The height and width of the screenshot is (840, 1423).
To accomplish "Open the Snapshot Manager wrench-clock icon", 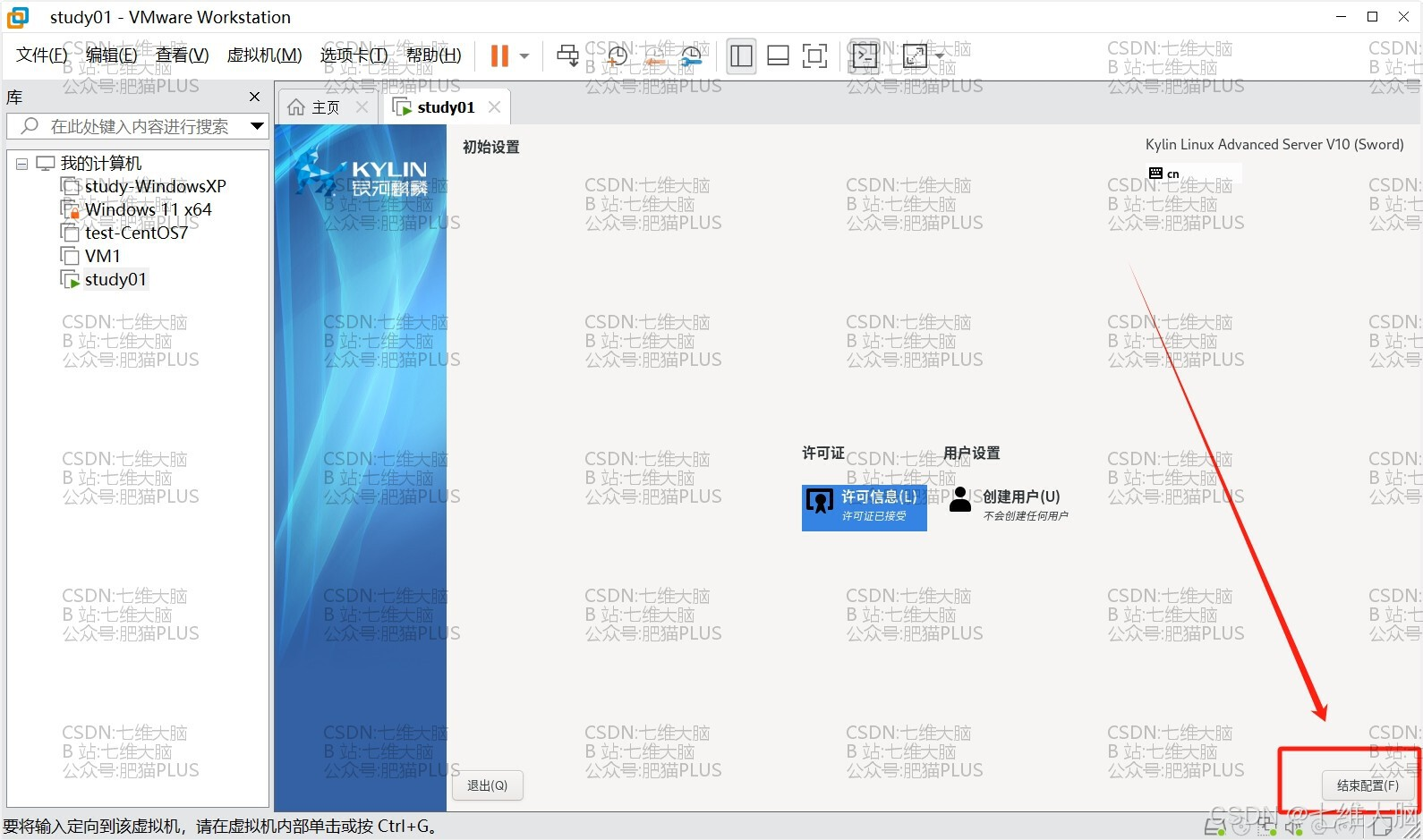I will click(691, 55).
